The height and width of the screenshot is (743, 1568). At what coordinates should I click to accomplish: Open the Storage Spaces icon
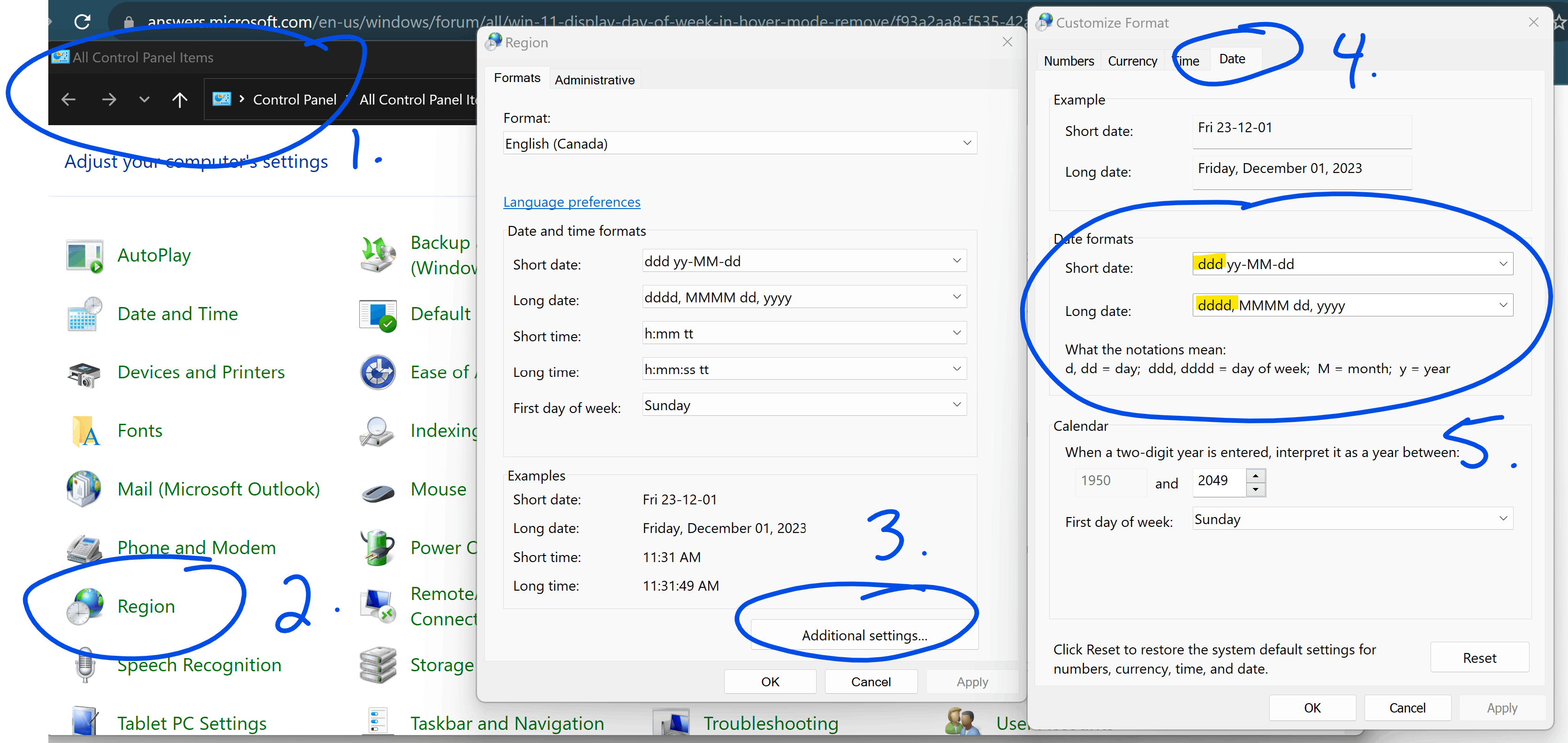coord(378,665)
